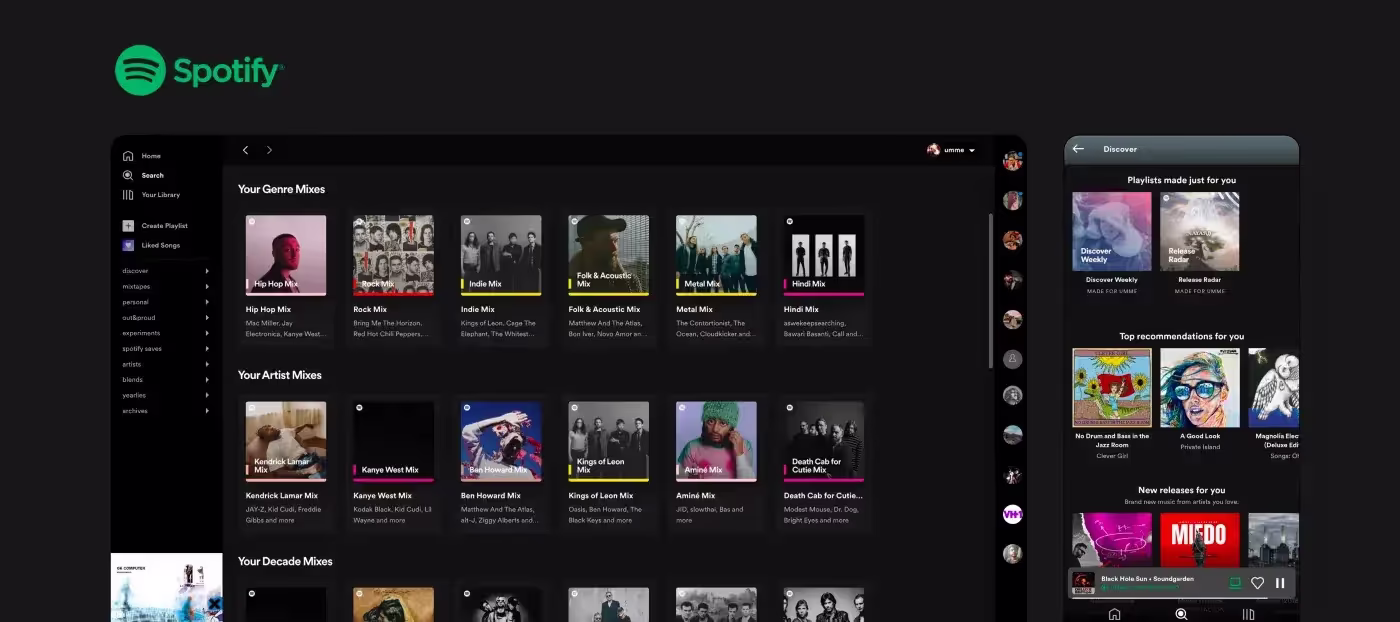The image size is (1400, 622).
Task: Tap the connect device icon in the mobile player
Action: pos(1235,583)
